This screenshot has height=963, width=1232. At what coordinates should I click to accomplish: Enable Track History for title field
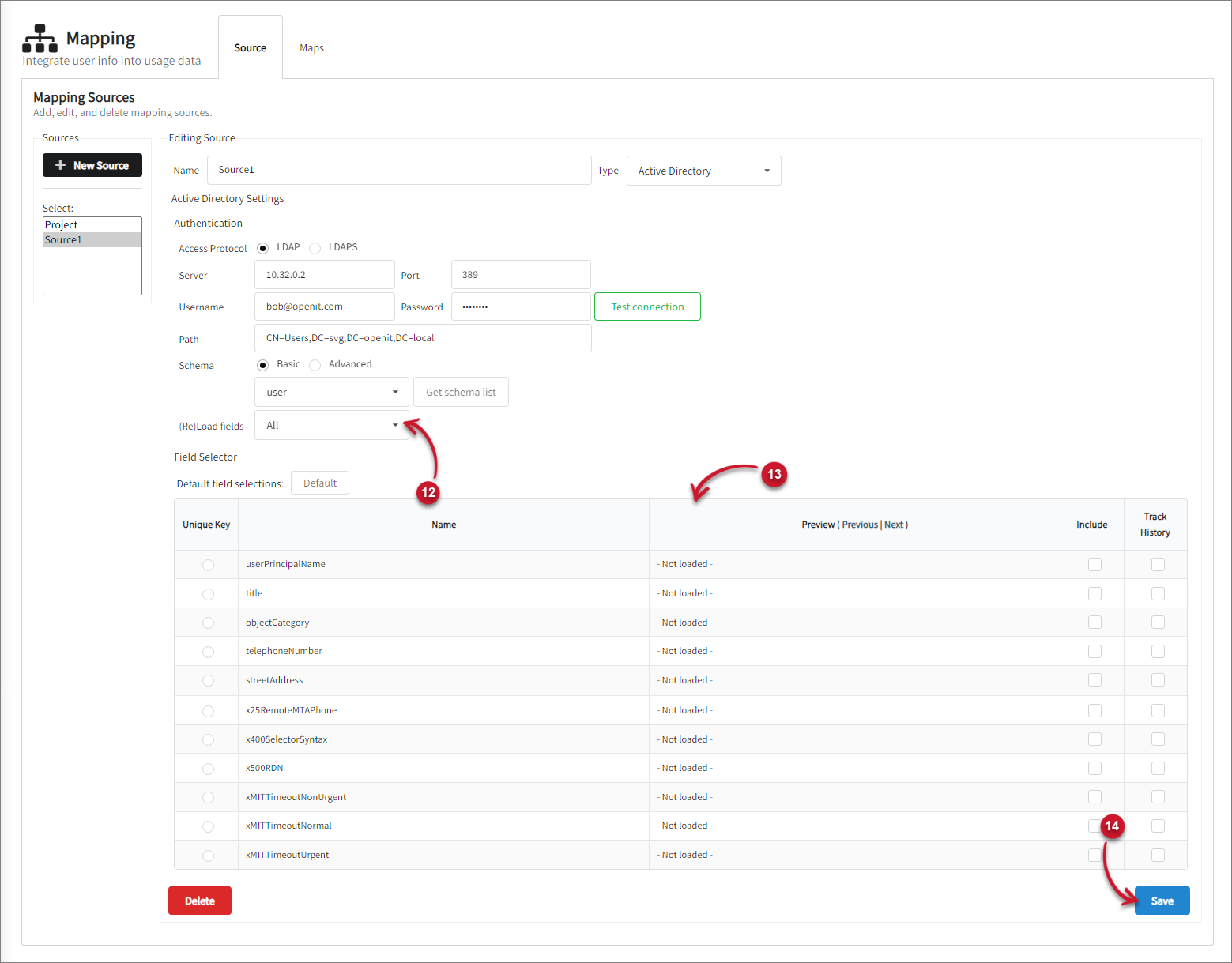coord(1158,593)
